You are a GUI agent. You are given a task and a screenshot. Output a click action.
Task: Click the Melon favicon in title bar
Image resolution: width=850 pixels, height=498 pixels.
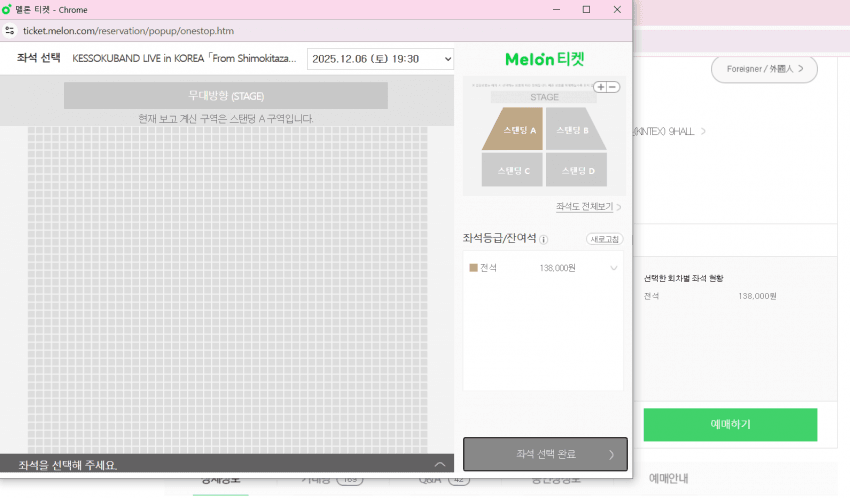(7, 9)
